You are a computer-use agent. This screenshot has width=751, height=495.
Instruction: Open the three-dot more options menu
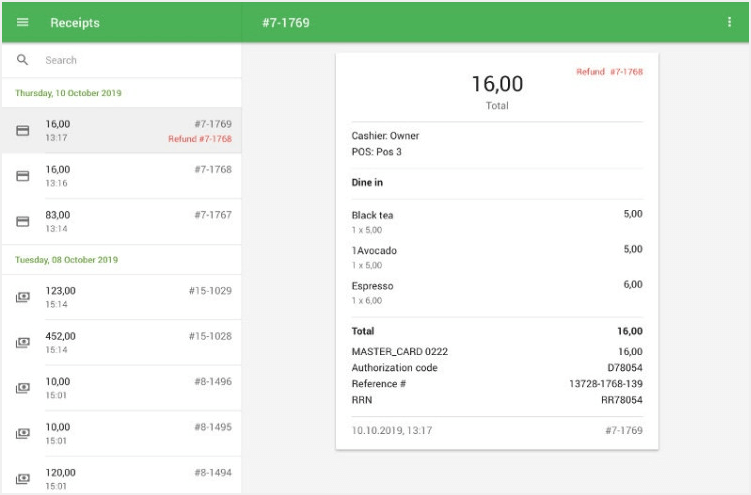(730, 22)
